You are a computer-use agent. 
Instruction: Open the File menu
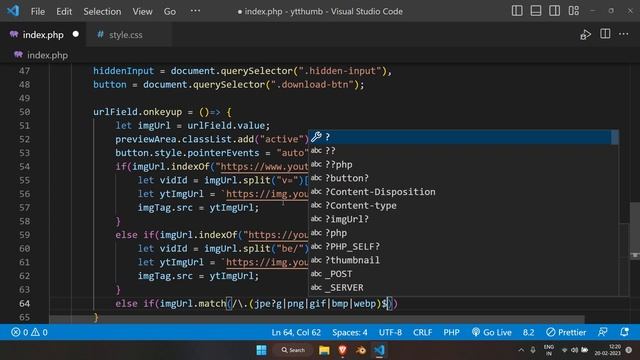(38, 11)
